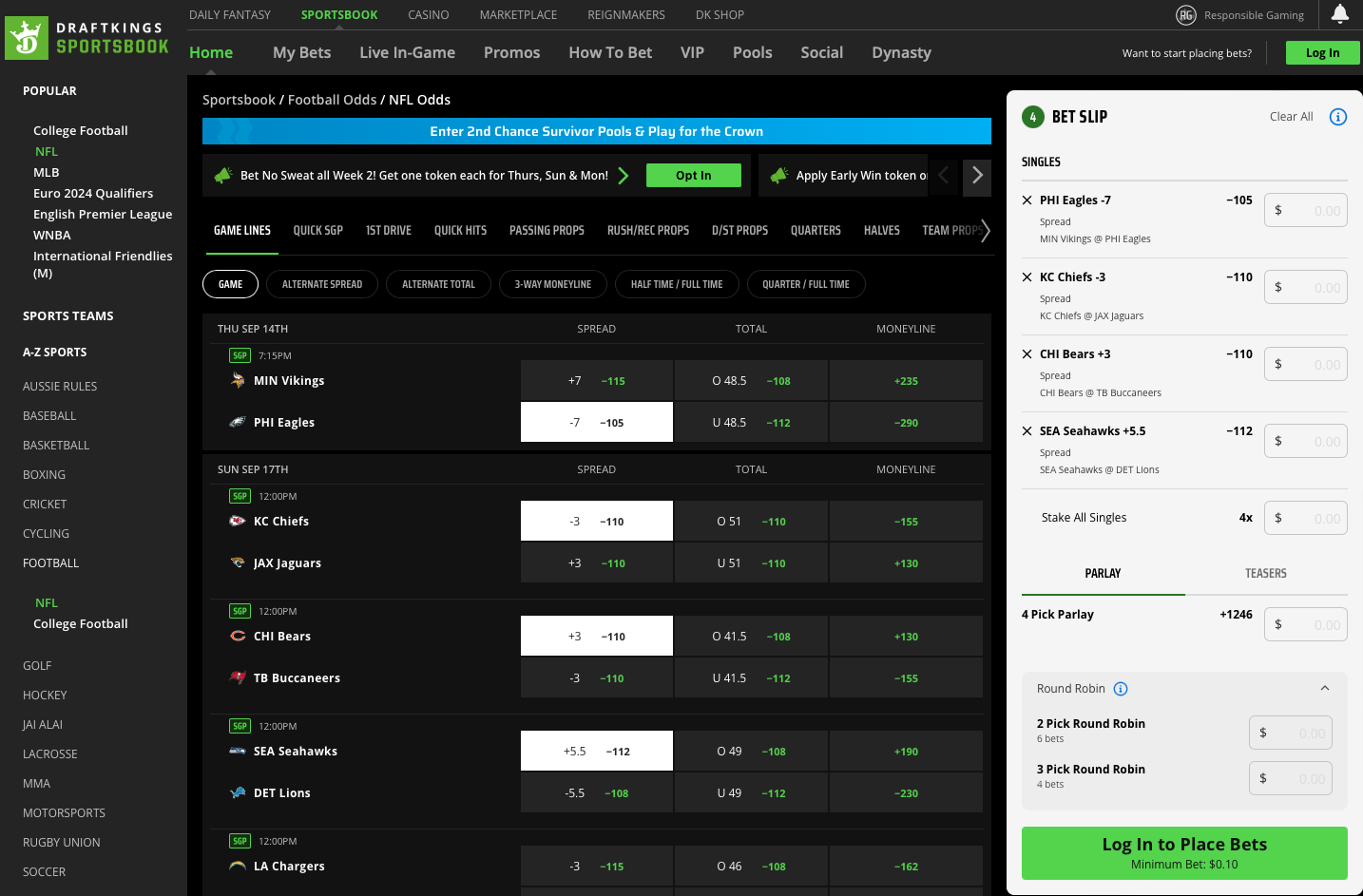This screenshot has width=1363, height=896.
Task: Click Log In to Place Bets button
Action: click(1184, 852)
